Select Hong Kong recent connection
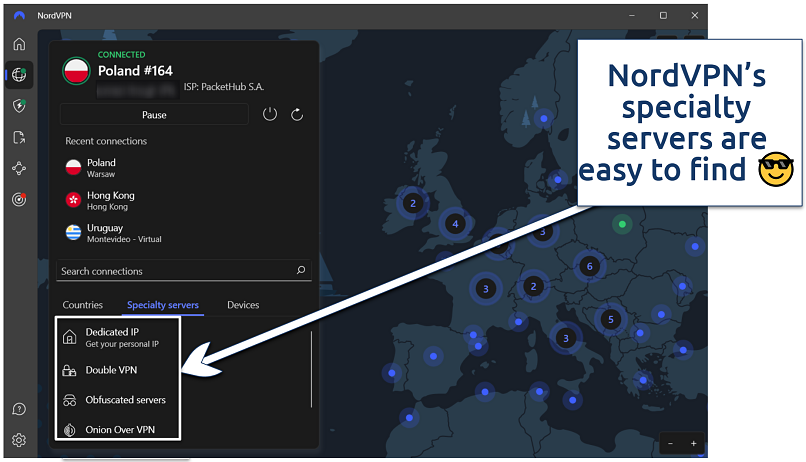Image resolution: width=806 pixels, height=462 pixels. (x=109, y=201)
